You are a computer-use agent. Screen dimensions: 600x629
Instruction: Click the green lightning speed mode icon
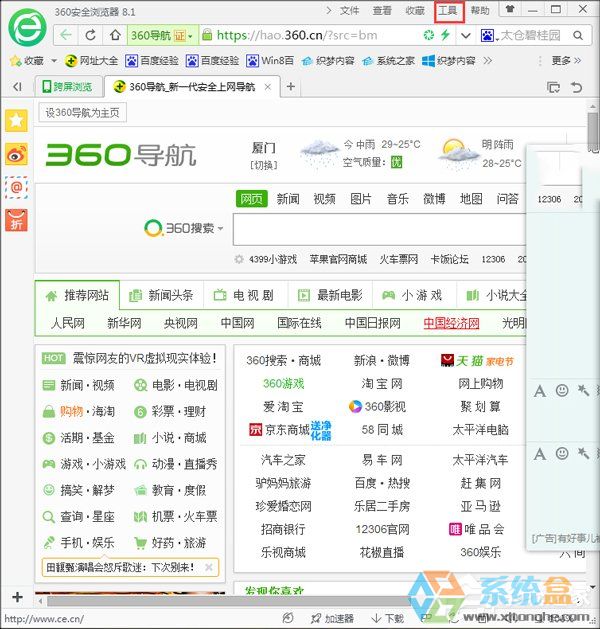tap(445, 35)
